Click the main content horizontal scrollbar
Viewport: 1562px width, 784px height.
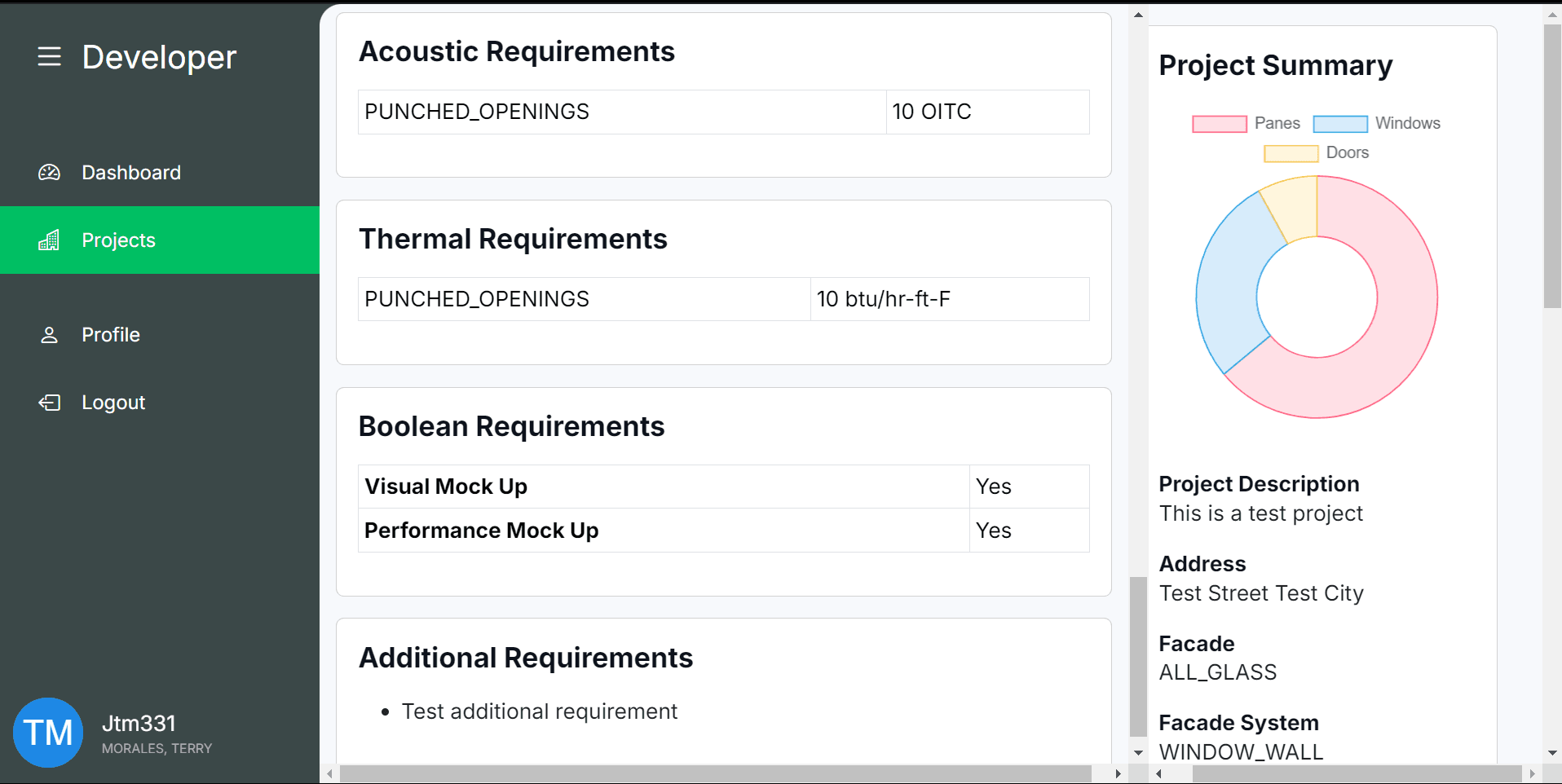tap(715, 773)
